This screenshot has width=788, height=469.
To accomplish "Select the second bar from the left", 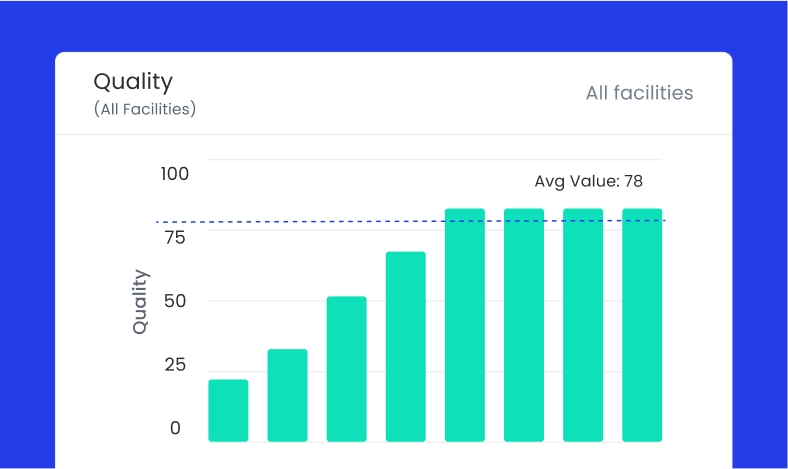I will (x=287, y=395).
